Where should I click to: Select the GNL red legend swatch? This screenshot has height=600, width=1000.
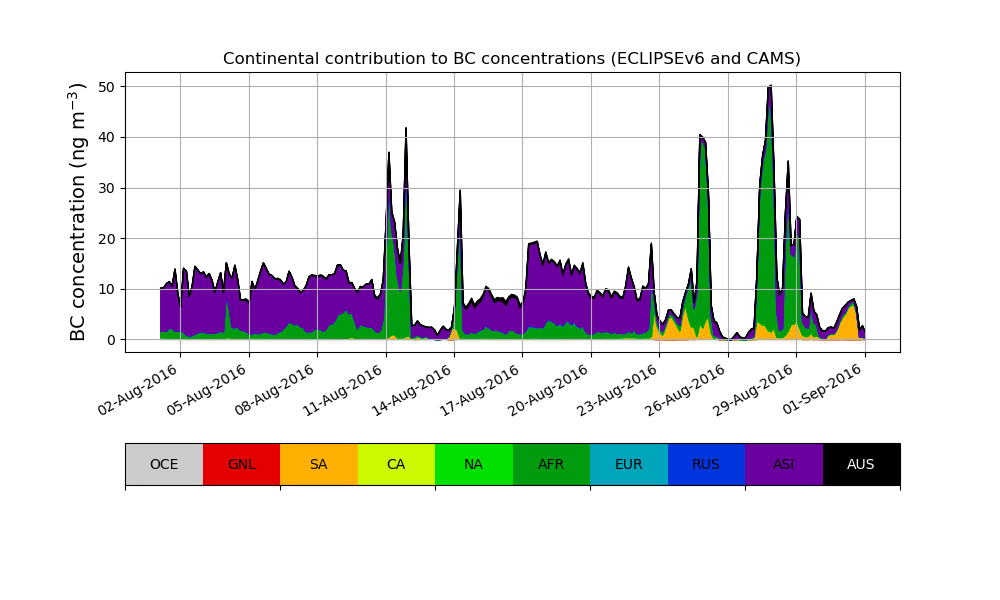tap(242, 464)
